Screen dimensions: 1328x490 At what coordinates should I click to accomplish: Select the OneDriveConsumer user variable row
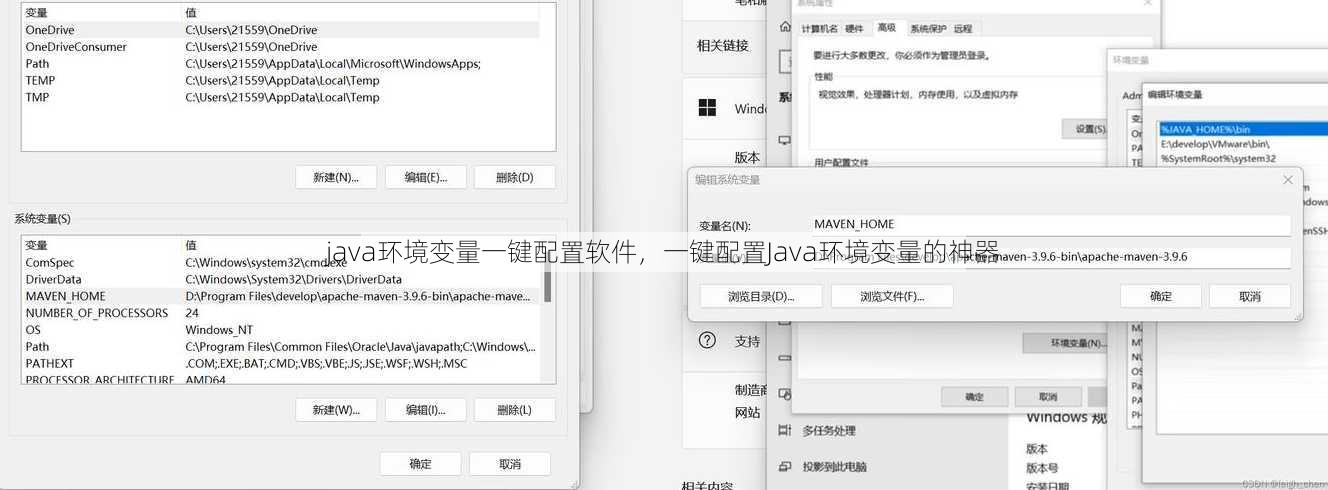281,47
